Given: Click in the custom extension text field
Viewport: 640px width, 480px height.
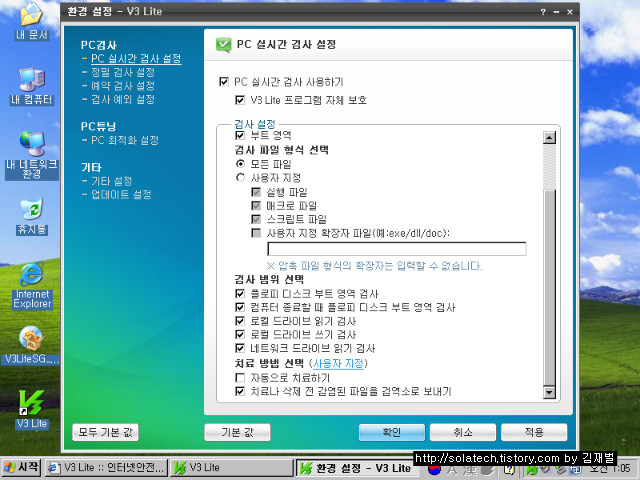Looking at the screenshot, I should tap(397, 249).
